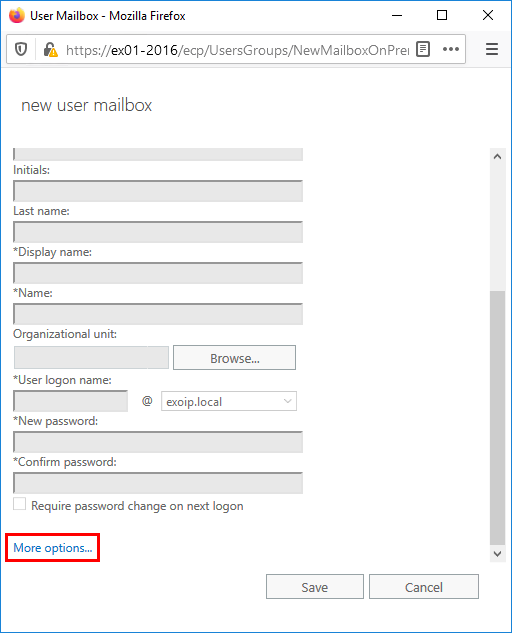Click the vertical scrollbar thumb
The image size is (512, 633).
(497, 418)
